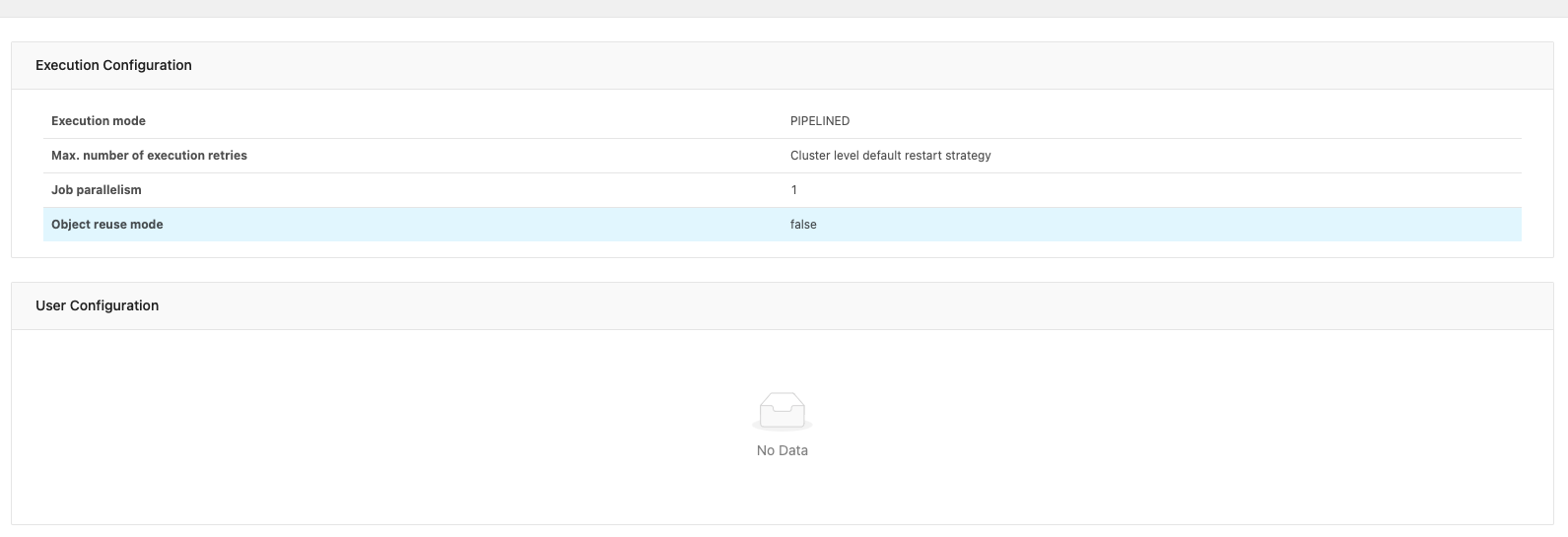
Task: Select the Job parallelism value 1
Action: (793, 190)
